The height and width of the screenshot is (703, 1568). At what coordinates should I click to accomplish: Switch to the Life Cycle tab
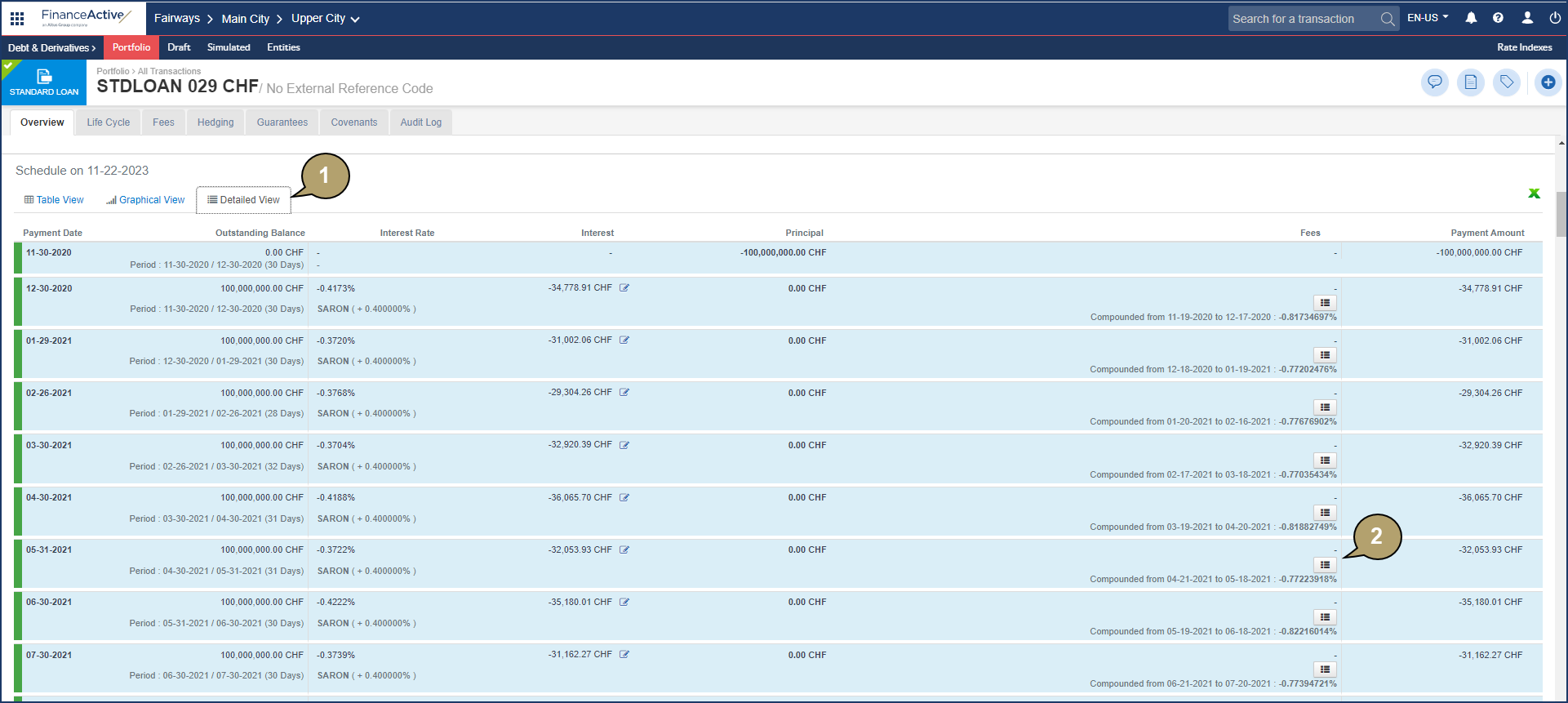(x=109, y=122)
